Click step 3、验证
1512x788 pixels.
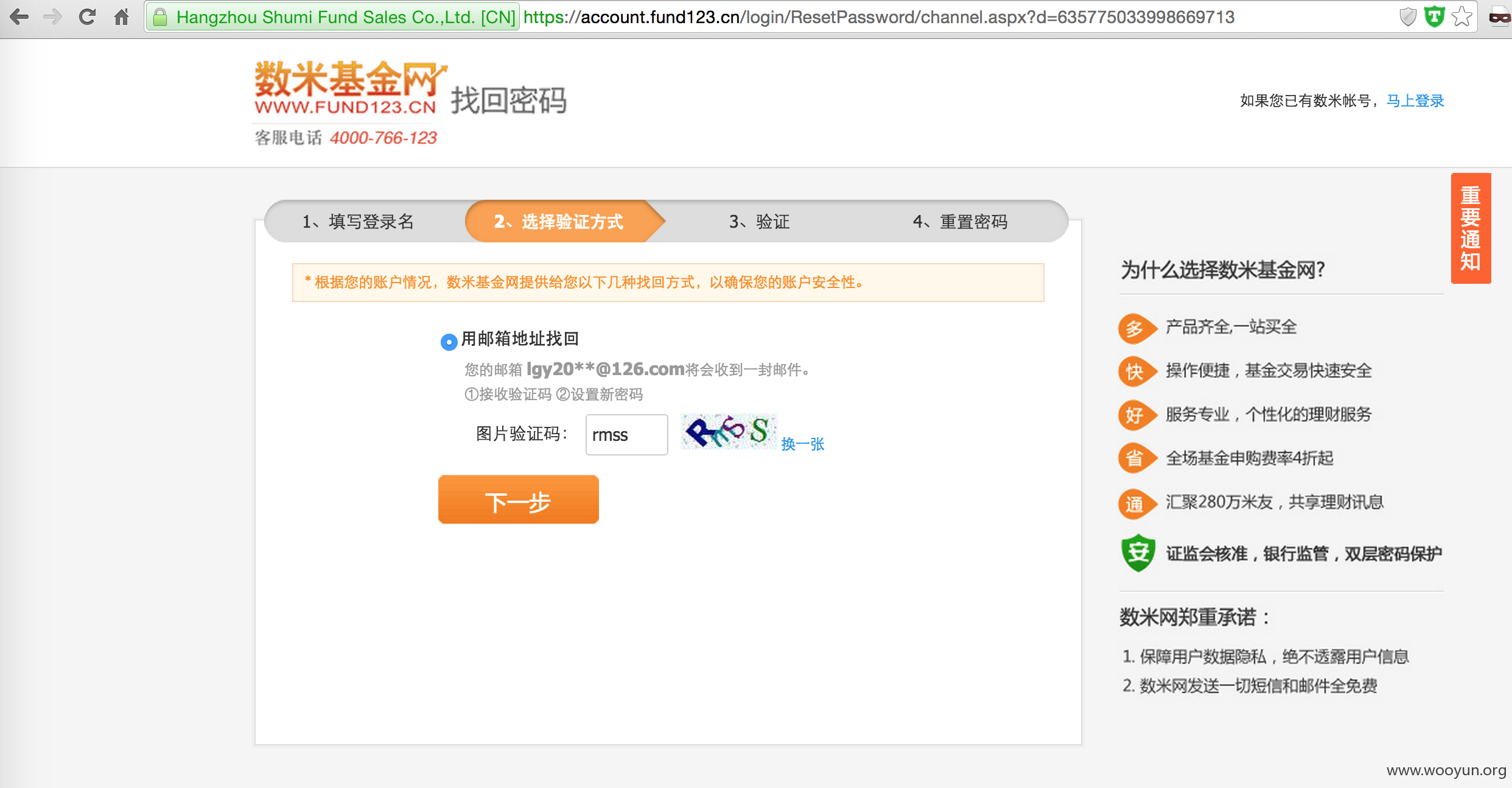pos(759,222)
